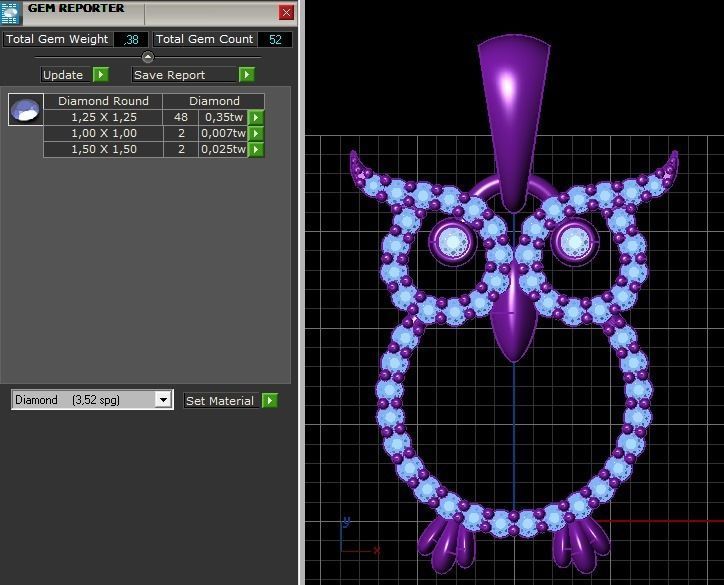Click the Total Gem Weight value ,38
This screenshot has height=585, width=724.
[131, 40]
